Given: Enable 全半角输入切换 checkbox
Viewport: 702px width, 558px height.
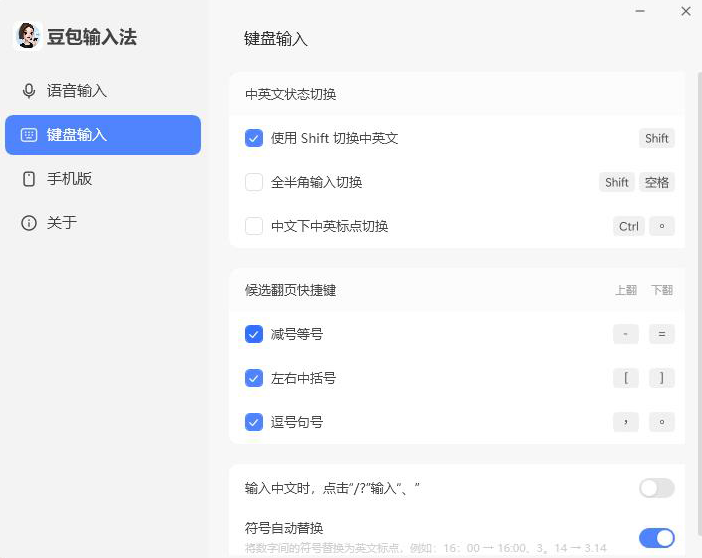Looking at the screenshot, I should click(254, 182).
